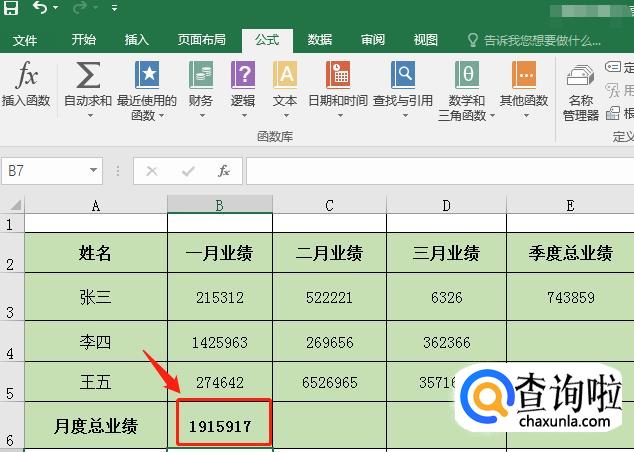The width and height of the screenshot is (634, 452).
Task: Switch to the Page Layout (页面布局) tab
Action: (201, 40)
